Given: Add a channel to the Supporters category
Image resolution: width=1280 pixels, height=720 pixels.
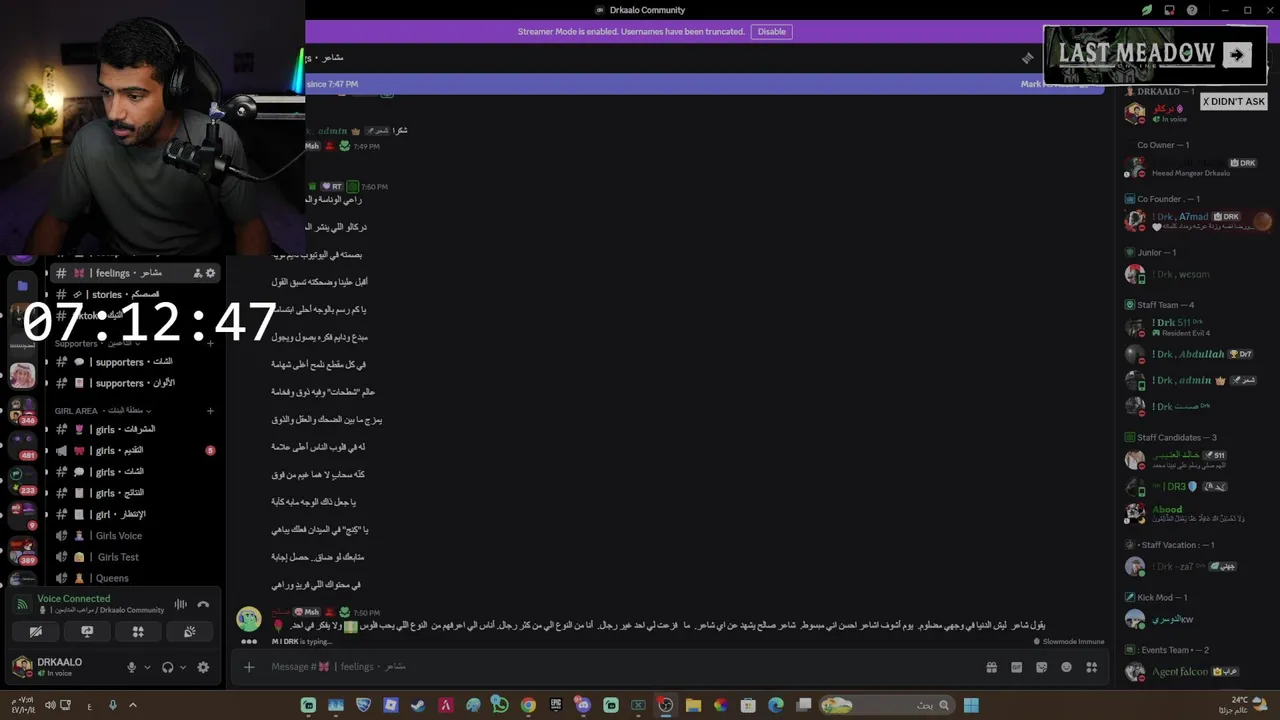Looking at the screenshot, I should point(210,344).
